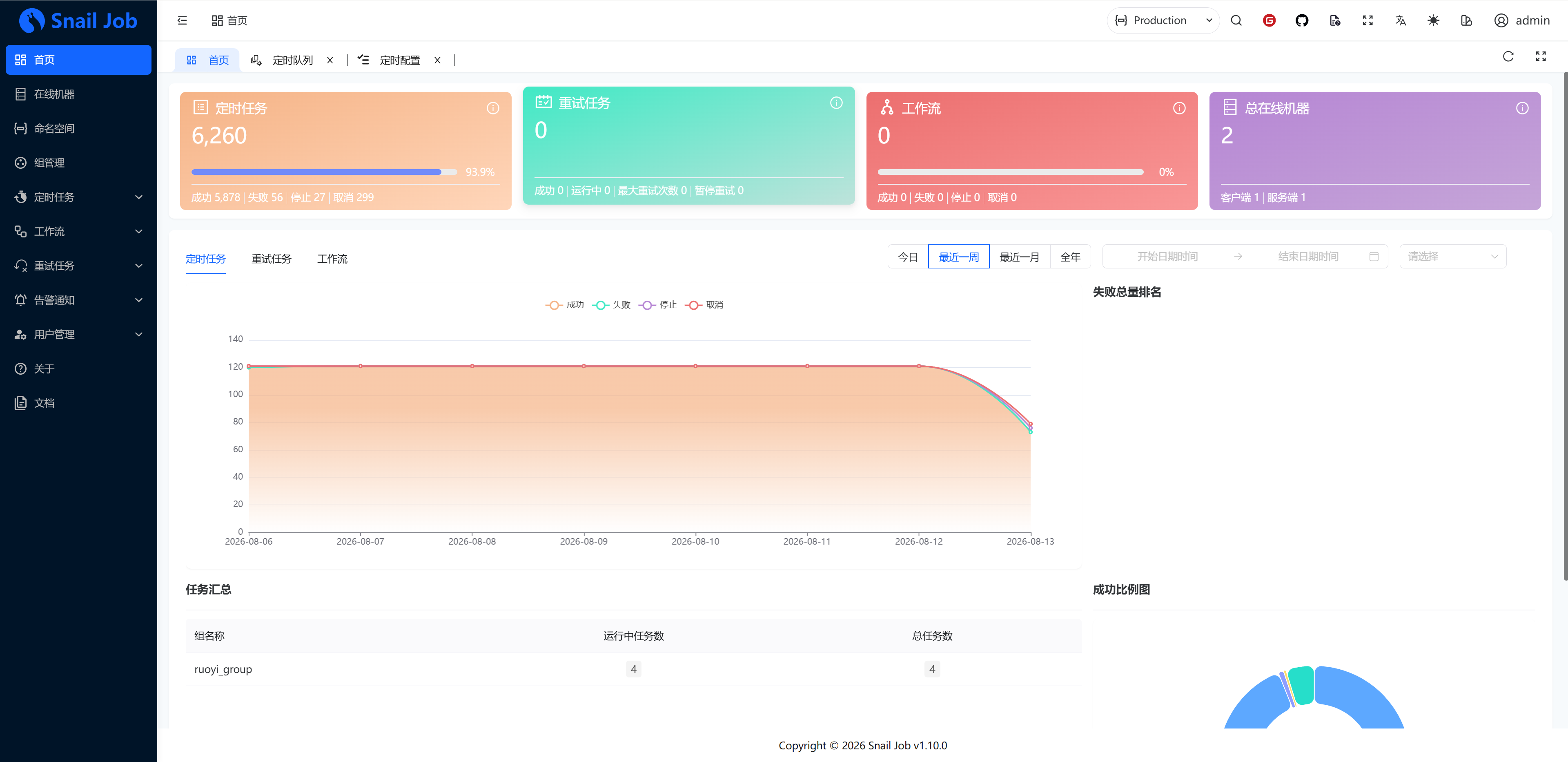Screen dimensions: 1568x762
Task: Go to 首页 in the sidebar
Action: point(78,60)
